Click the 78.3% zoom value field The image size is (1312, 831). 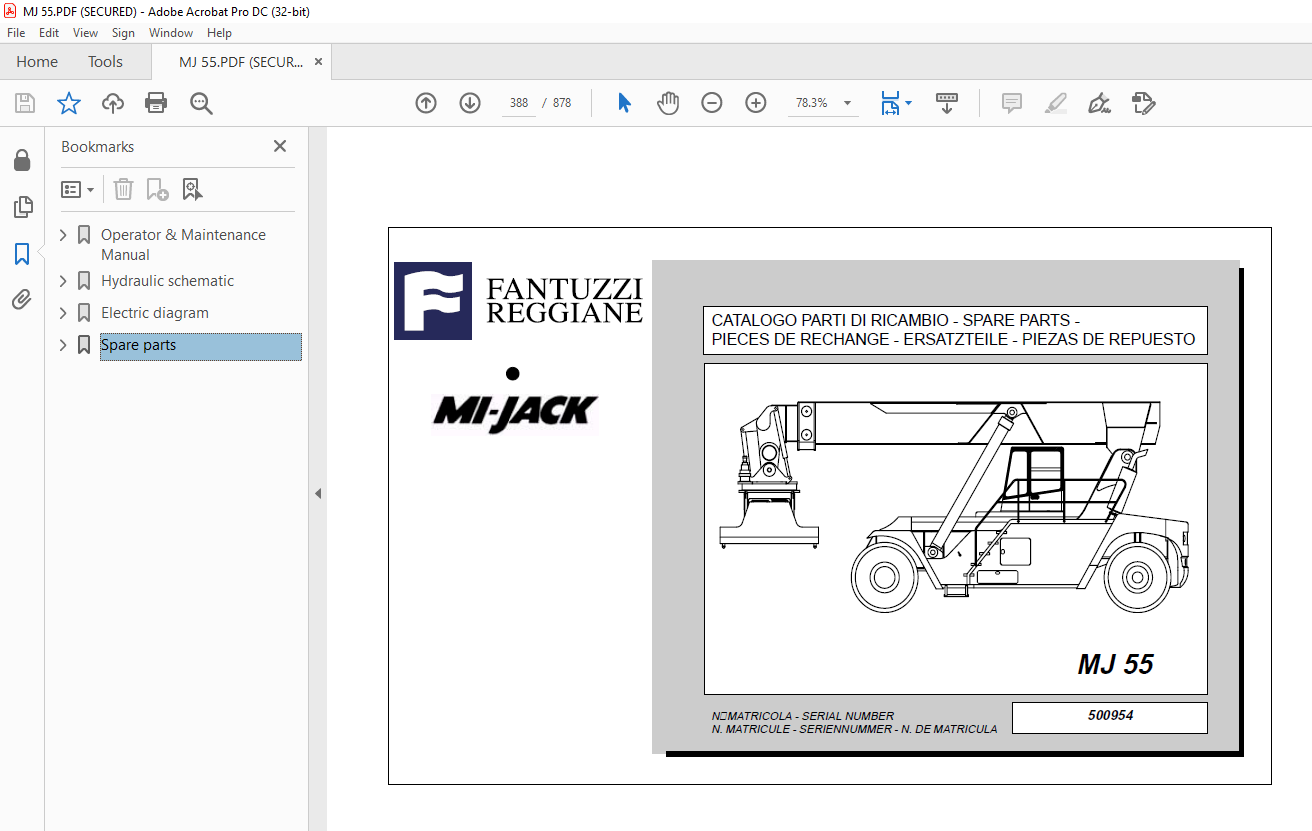812,103
